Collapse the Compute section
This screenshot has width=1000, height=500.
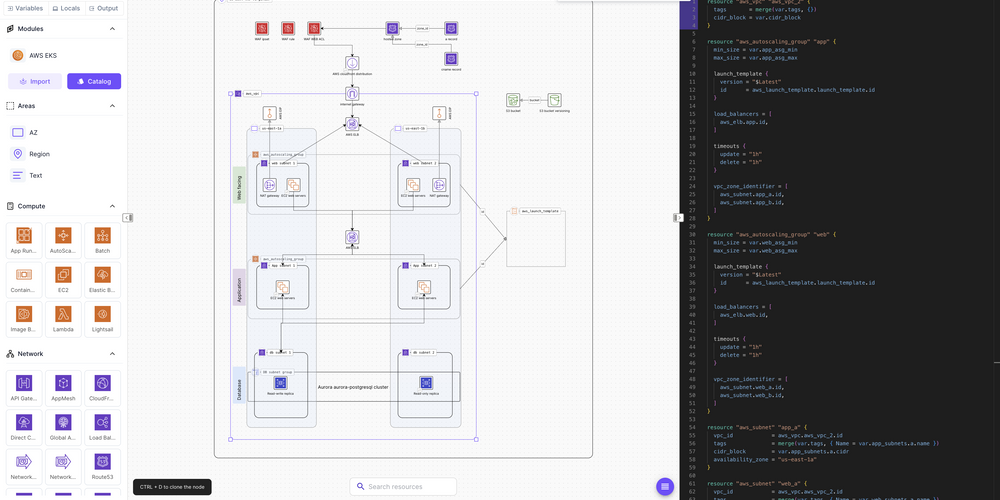112,206
